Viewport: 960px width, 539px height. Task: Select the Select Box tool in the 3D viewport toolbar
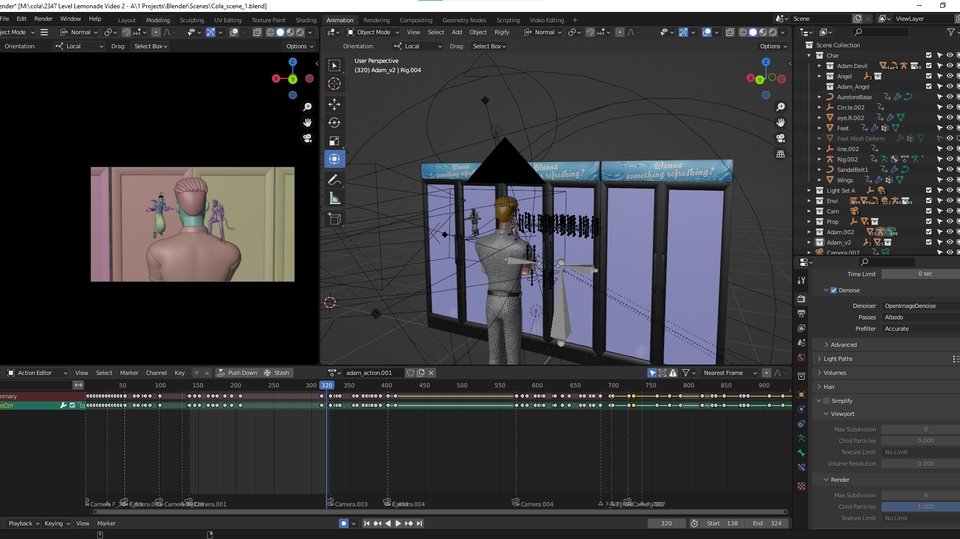click(x=334, y=65)
